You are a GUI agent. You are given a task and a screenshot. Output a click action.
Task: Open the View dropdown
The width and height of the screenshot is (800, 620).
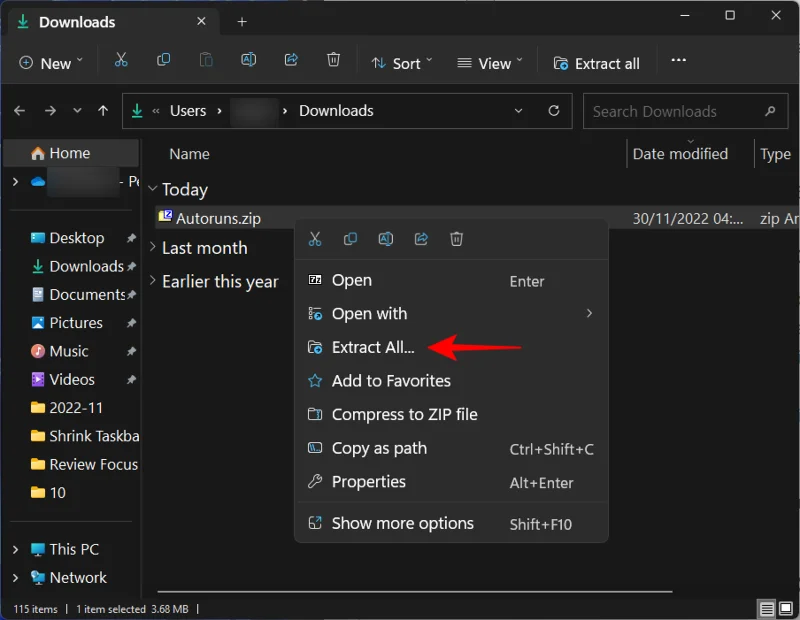tap(490, 63)
